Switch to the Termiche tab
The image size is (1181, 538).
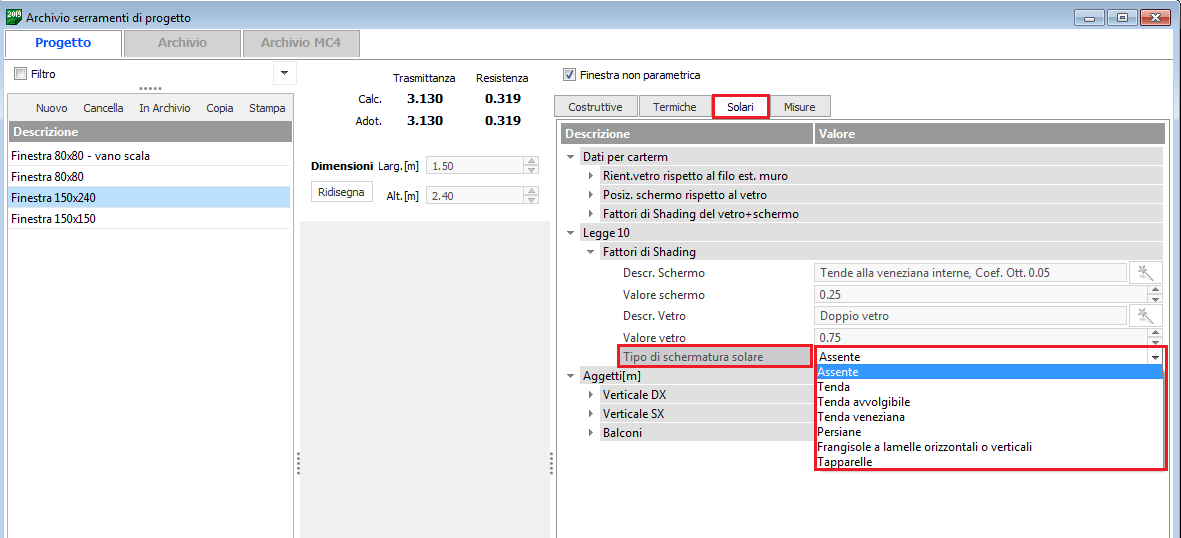674,107
